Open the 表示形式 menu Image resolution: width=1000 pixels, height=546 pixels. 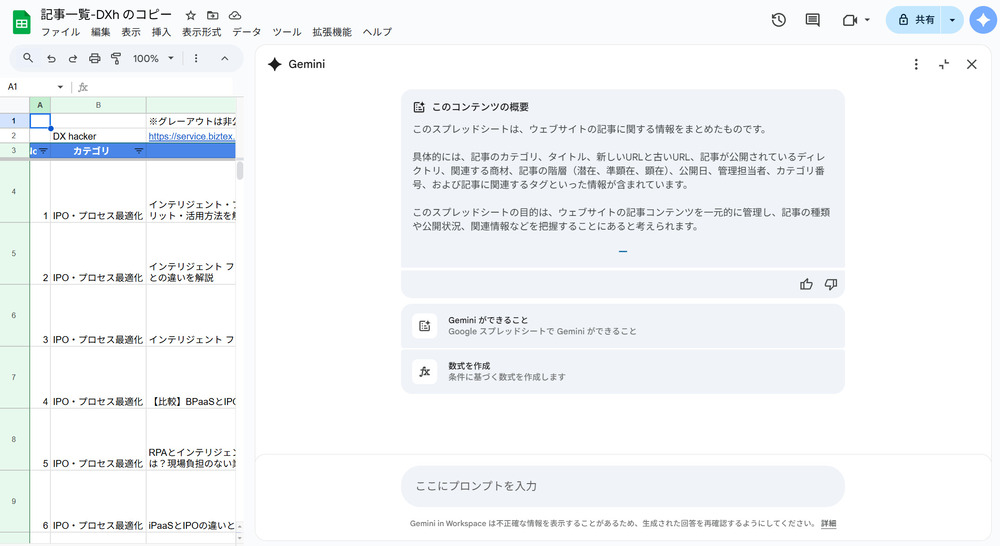pyautogui.click(x=202, y=32)
